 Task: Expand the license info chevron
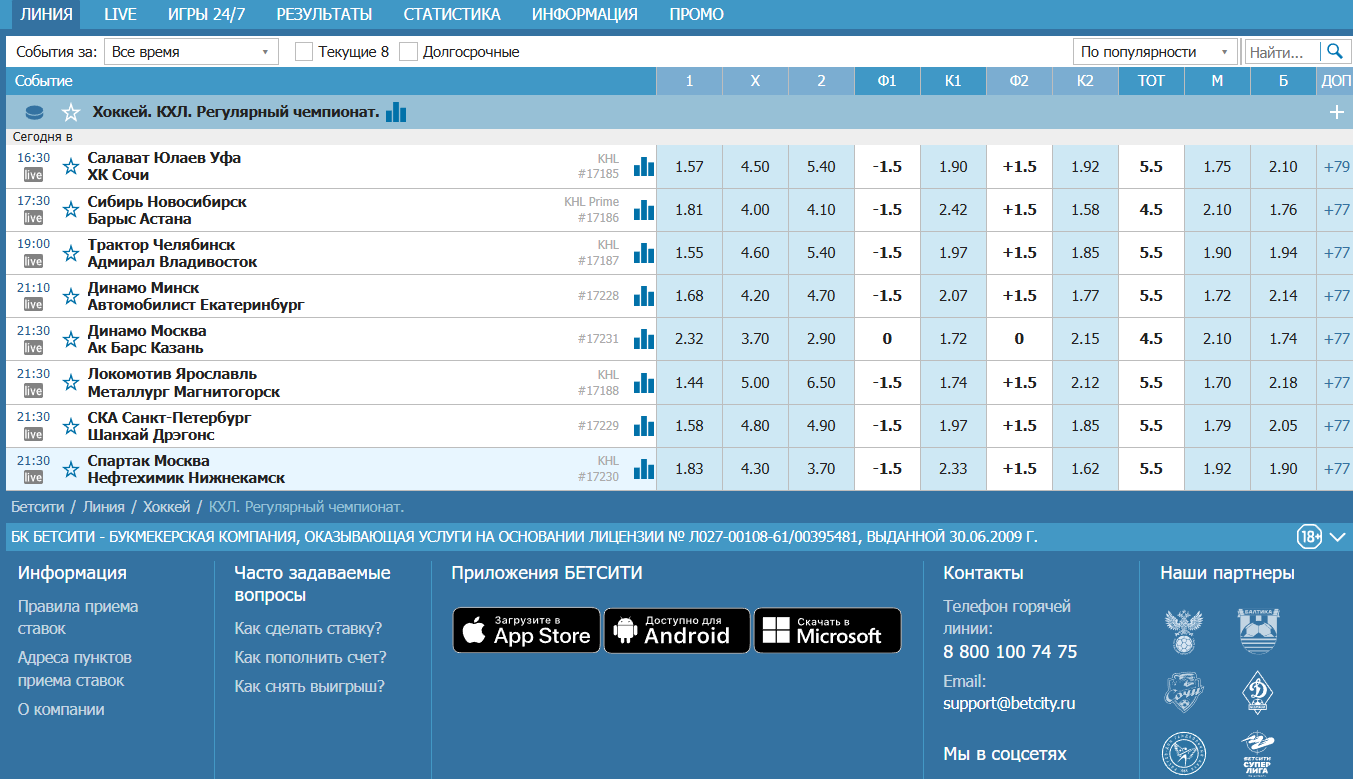click(1337, 537)
